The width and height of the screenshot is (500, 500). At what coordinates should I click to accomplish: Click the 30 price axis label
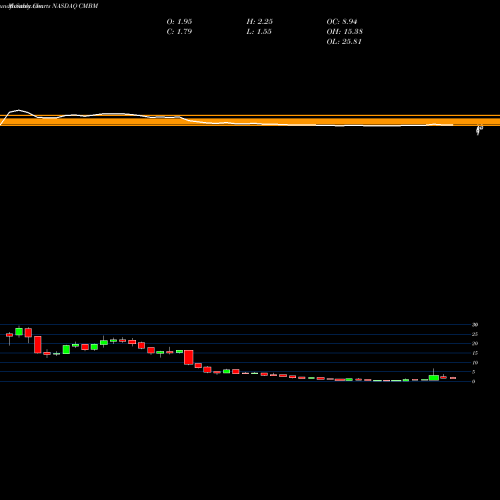coord(475,325)
